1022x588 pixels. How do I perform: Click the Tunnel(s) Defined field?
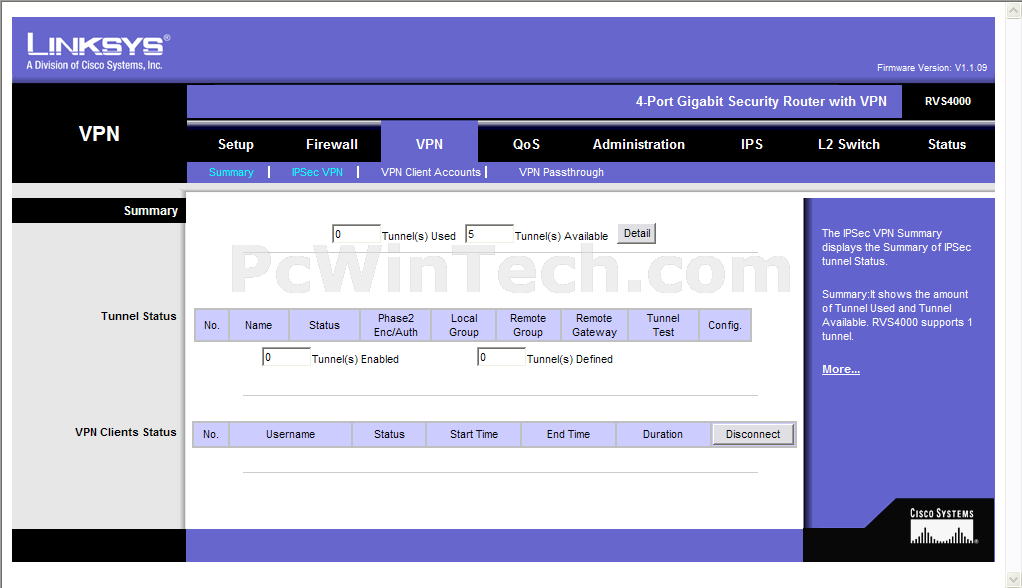point(501,357)
